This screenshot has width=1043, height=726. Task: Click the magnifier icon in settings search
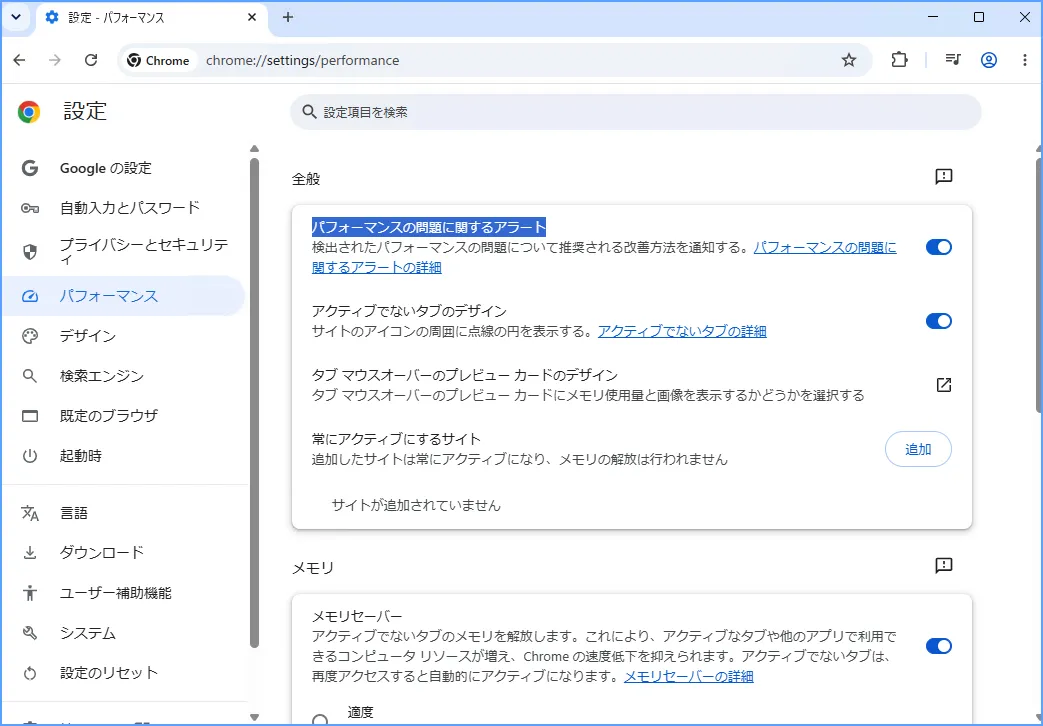[309, 112]
